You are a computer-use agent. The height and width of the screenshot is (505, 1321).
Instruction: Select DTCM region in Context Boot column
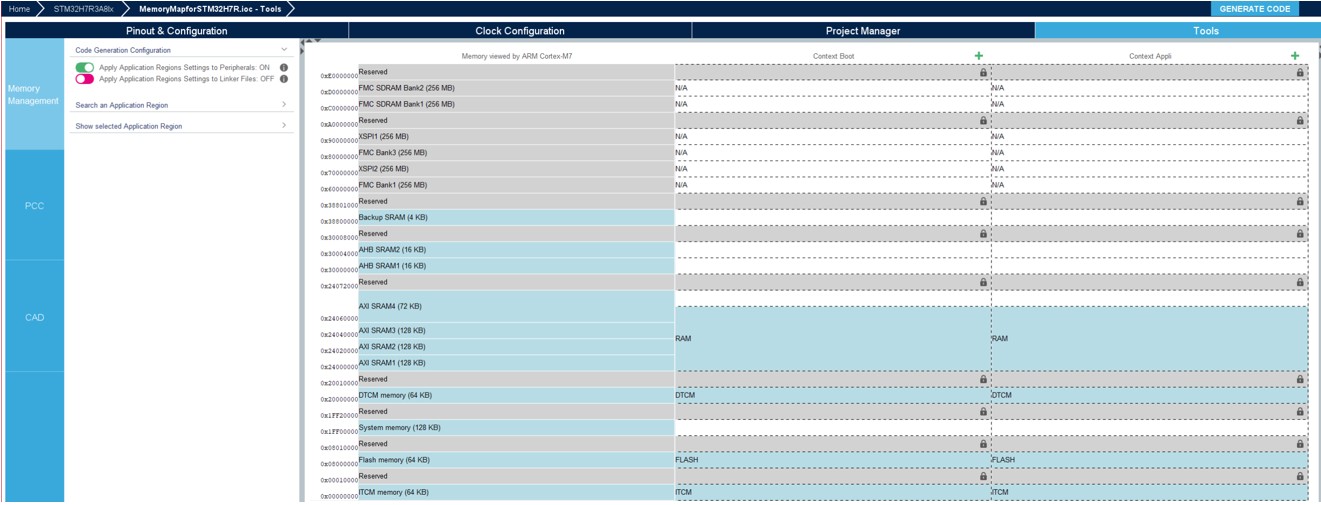pos(833,396)
